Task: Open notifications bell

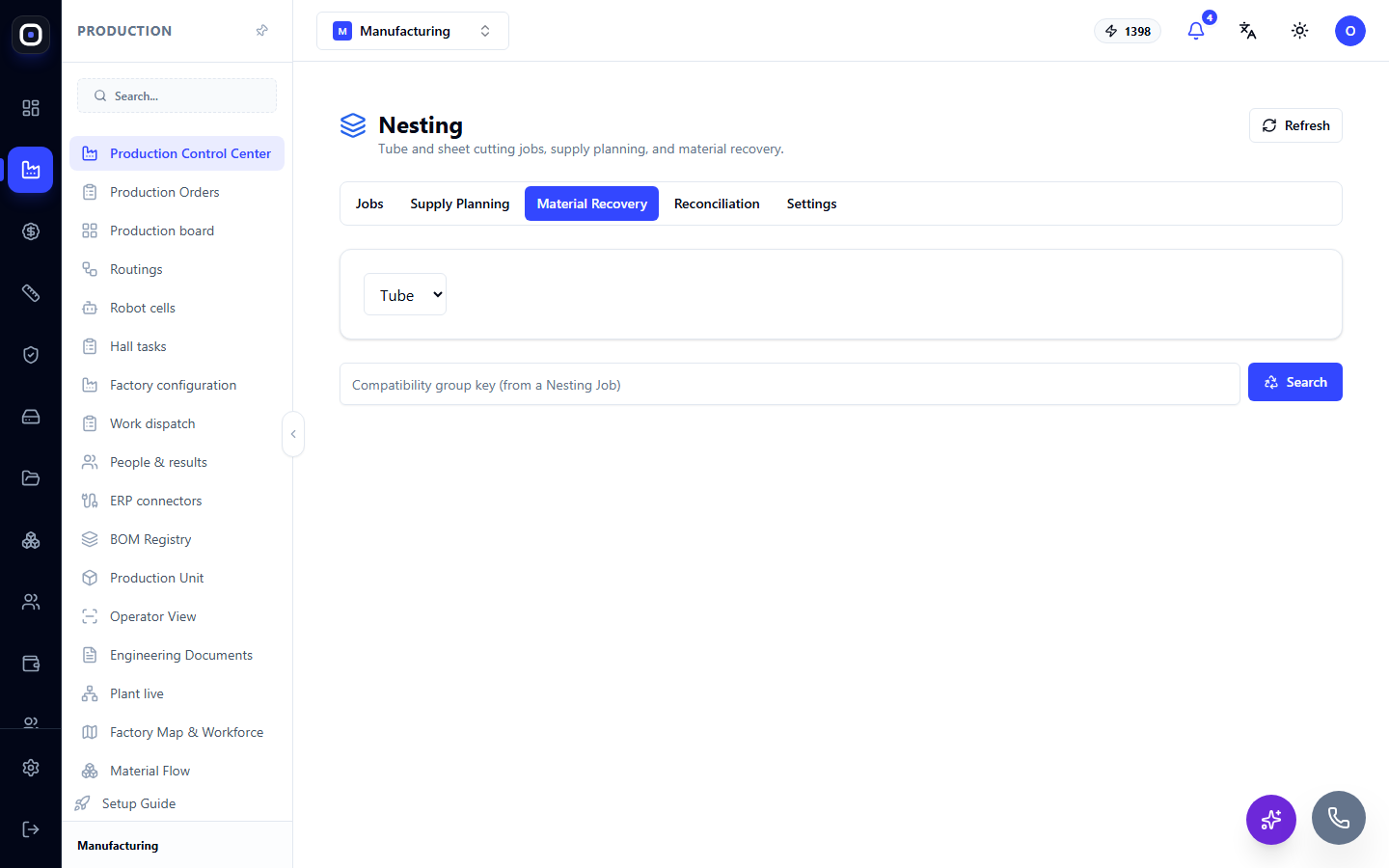Action: (1196, 31)
